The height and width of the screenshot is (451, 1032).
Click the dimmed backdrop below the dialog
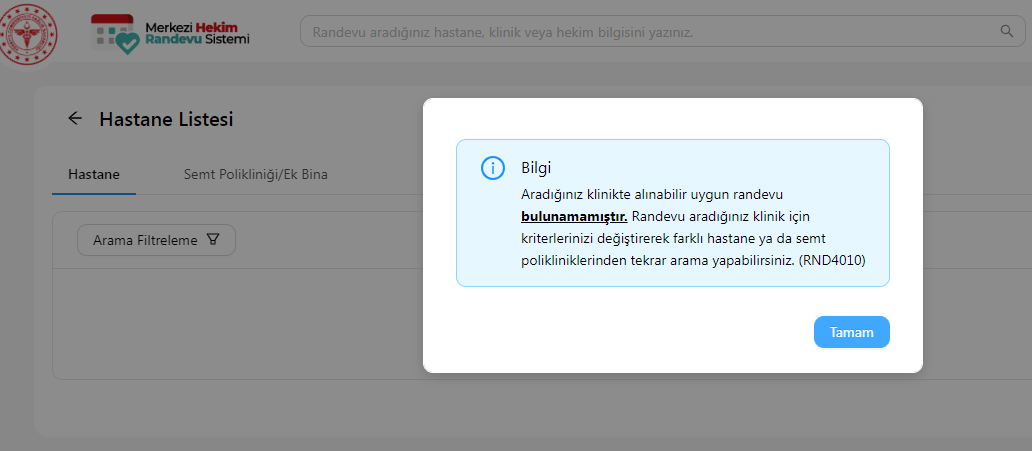[672, 410]
